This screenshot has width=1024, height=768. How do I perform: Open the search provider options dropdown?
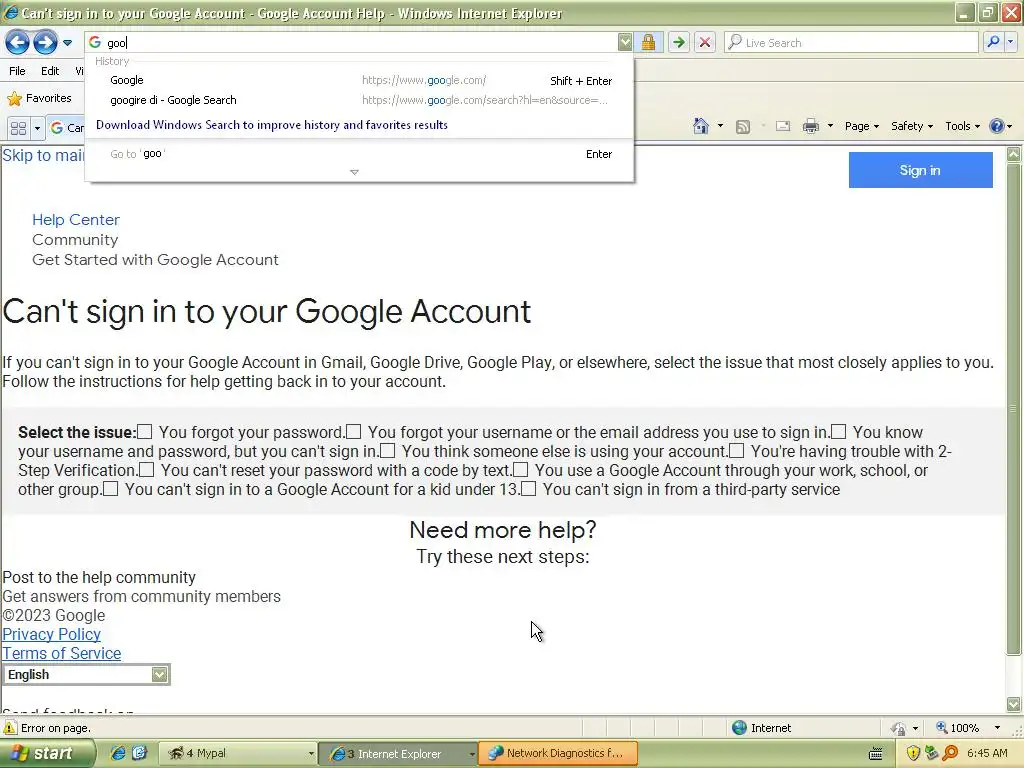(x=1010, y=42)
